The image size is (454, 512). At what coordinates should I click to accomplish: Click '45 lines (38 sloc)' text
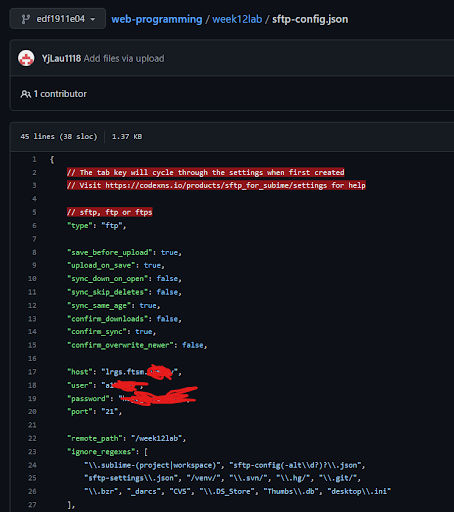(x=59, y=137)
